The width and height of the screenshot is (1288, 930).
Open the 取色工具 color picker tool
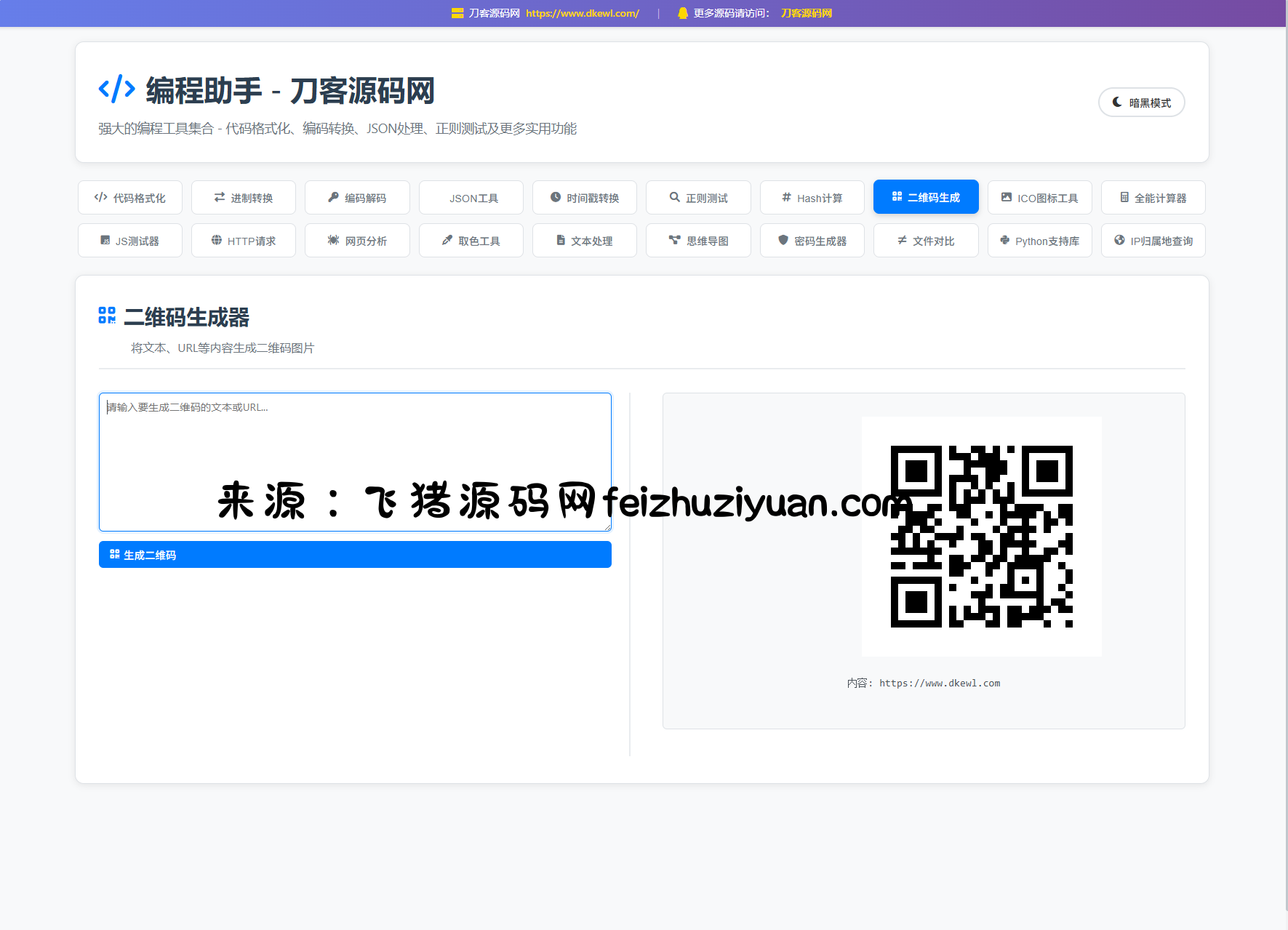click(x=471, y=241)
